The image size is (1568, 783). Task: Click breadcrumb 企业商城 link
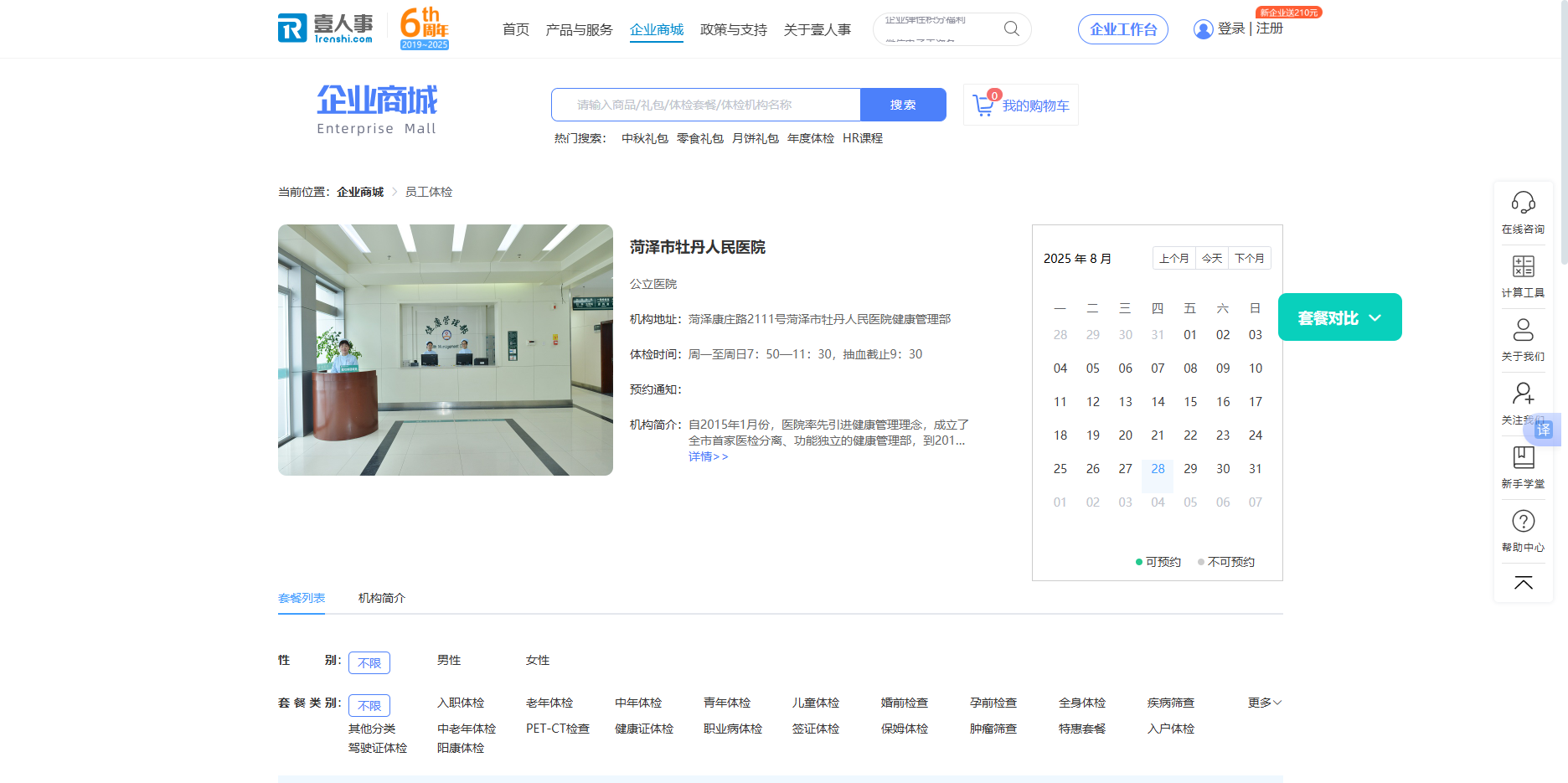pos(360,192)
